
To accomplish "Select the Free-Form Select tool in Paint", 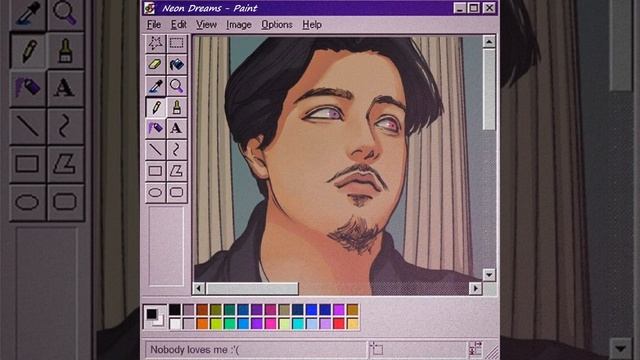I will (x=156, y=43).
